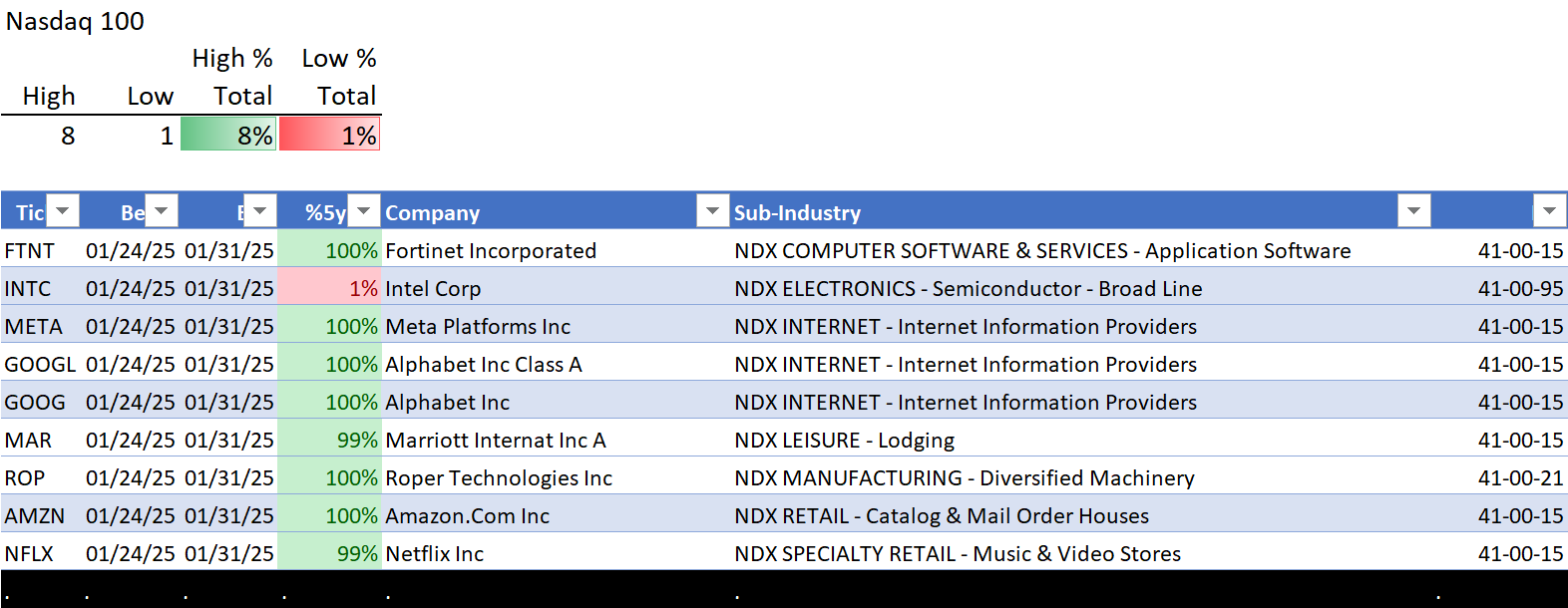Click the Alphabet Inc Class A cell

(484, 364)
